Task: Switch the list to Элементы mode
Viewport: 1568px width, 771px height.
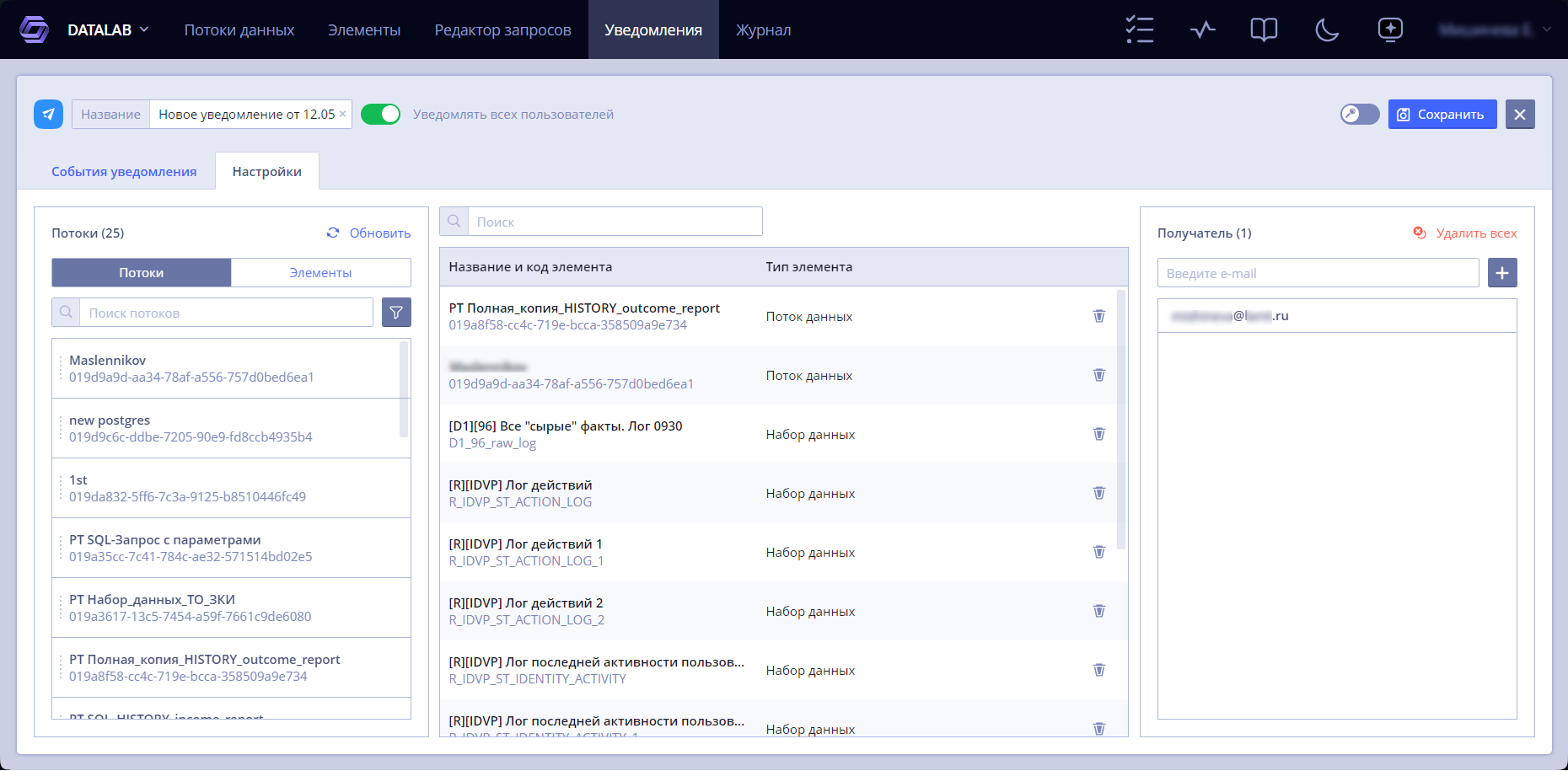Action: pyautogui.click(x=320, y=273)
